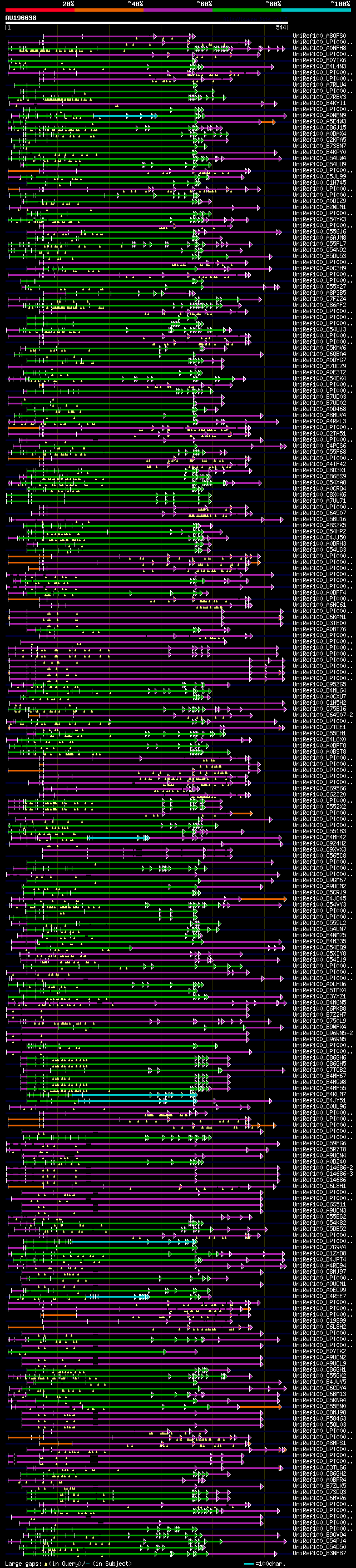Click the query ID AU196638 label
This screenshot has width=356, height=1568.
(21, 18)
